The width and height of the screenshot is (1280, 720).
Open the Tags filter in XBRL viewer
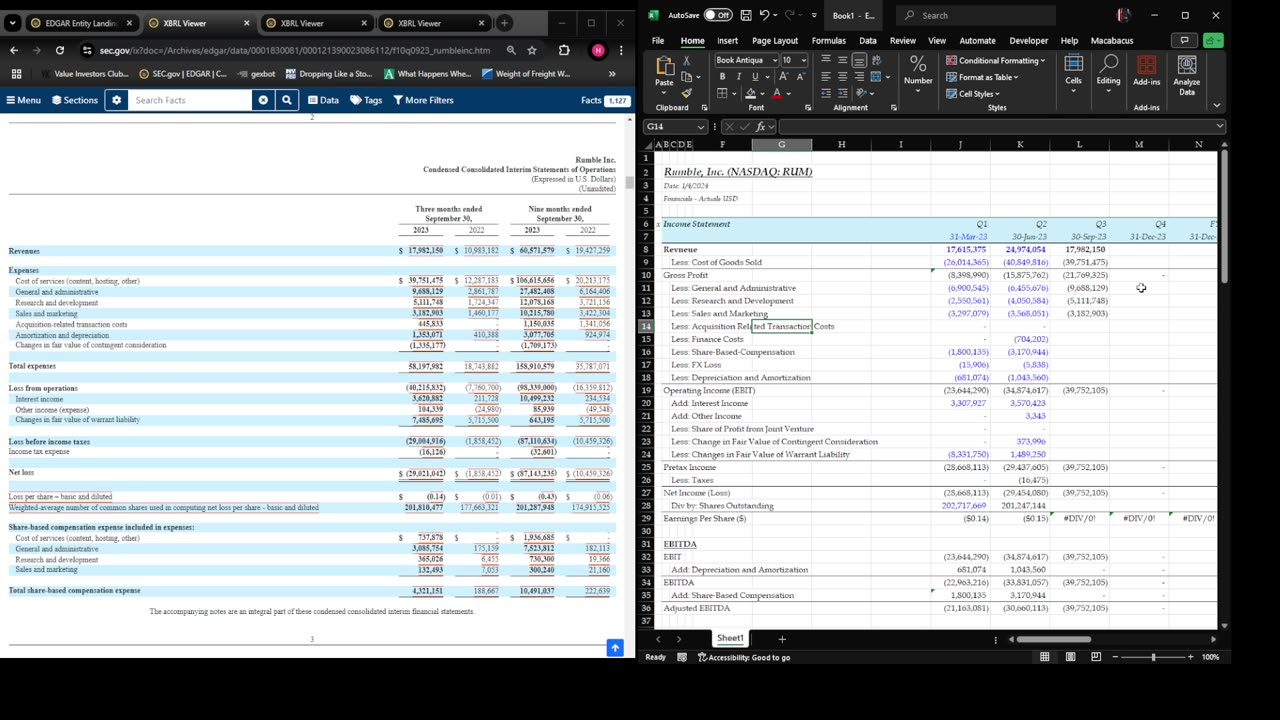[366, 100]
